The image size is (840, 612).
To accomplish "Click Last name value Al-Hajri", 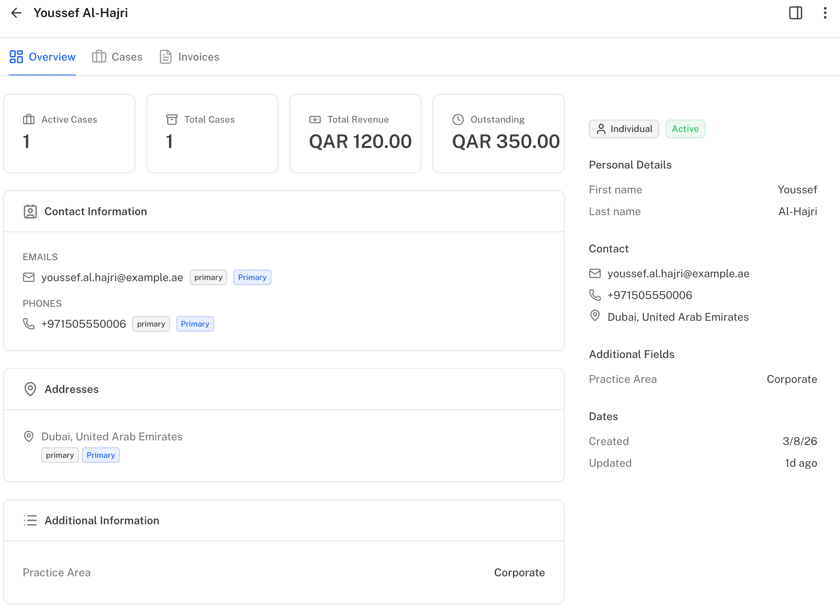I will [798, 211].
